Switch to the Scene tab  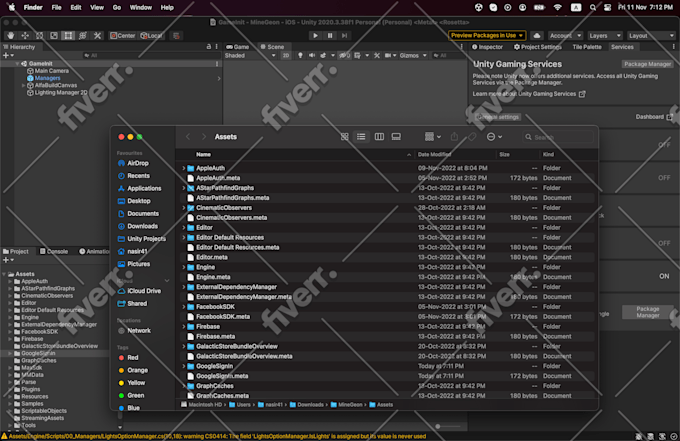click(x=272, y=47)
